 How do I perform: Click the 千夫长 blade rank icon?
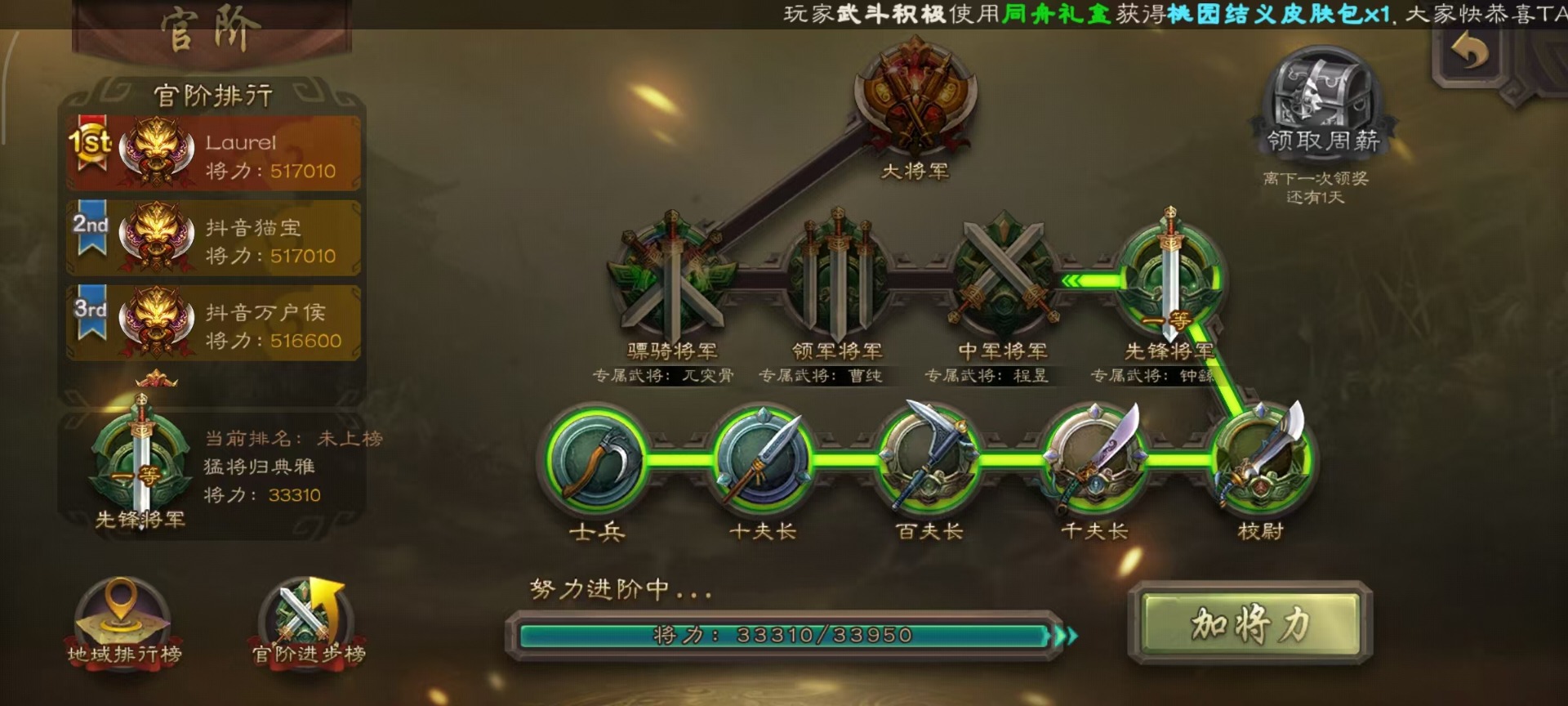click(1094, 459)
